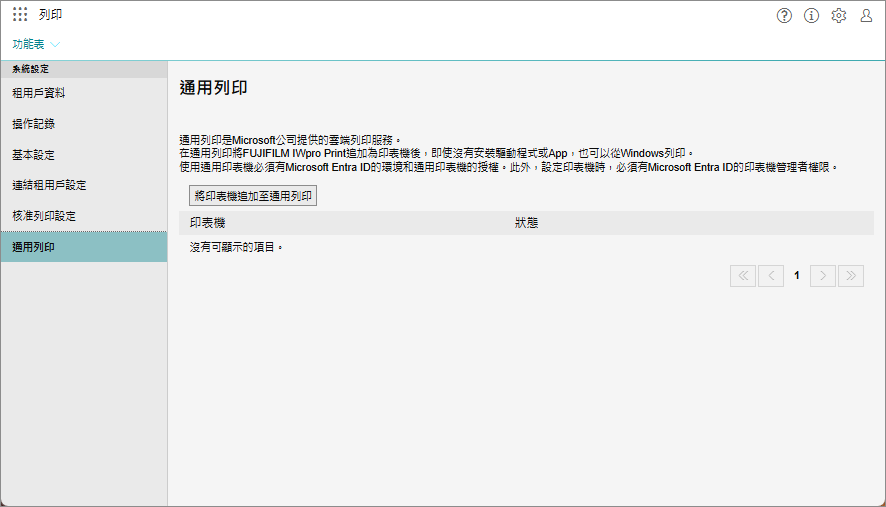Go to previous page of printer list
The image size is (886, 507).
tap(770, 275)
